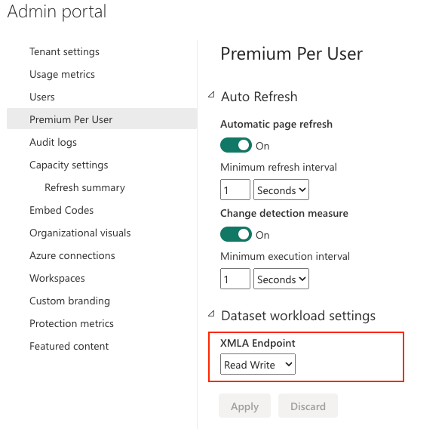
Task: Navigate to Embed Codes
Action: (61, 210)
